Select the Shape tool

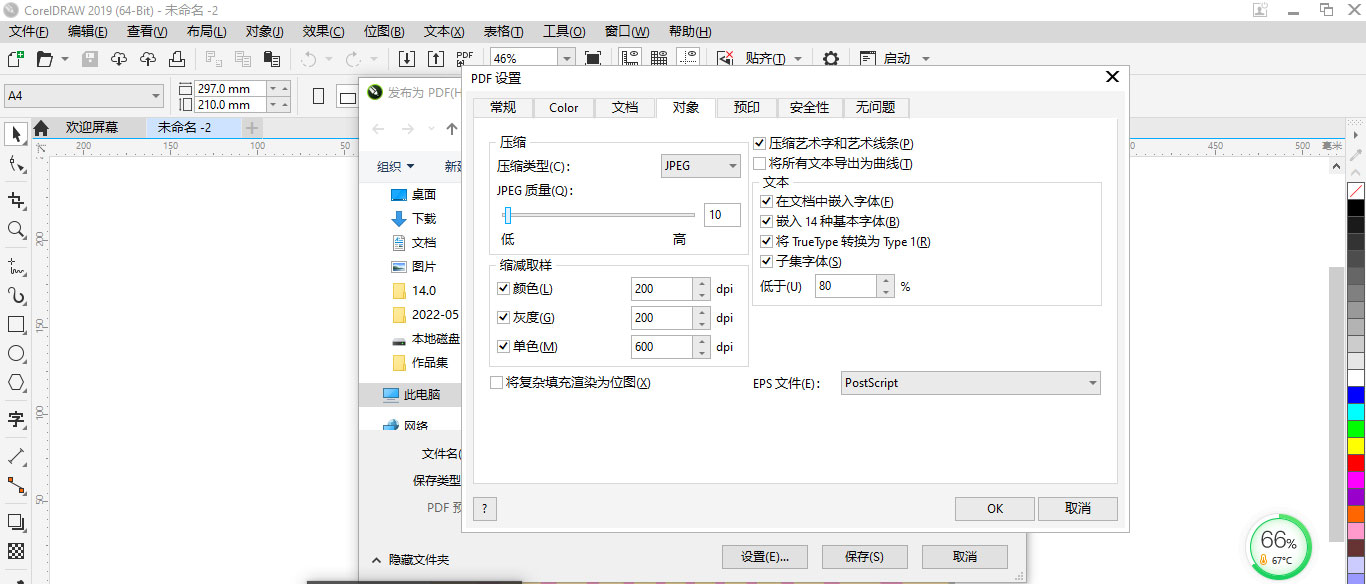click(x=15, y=166)
